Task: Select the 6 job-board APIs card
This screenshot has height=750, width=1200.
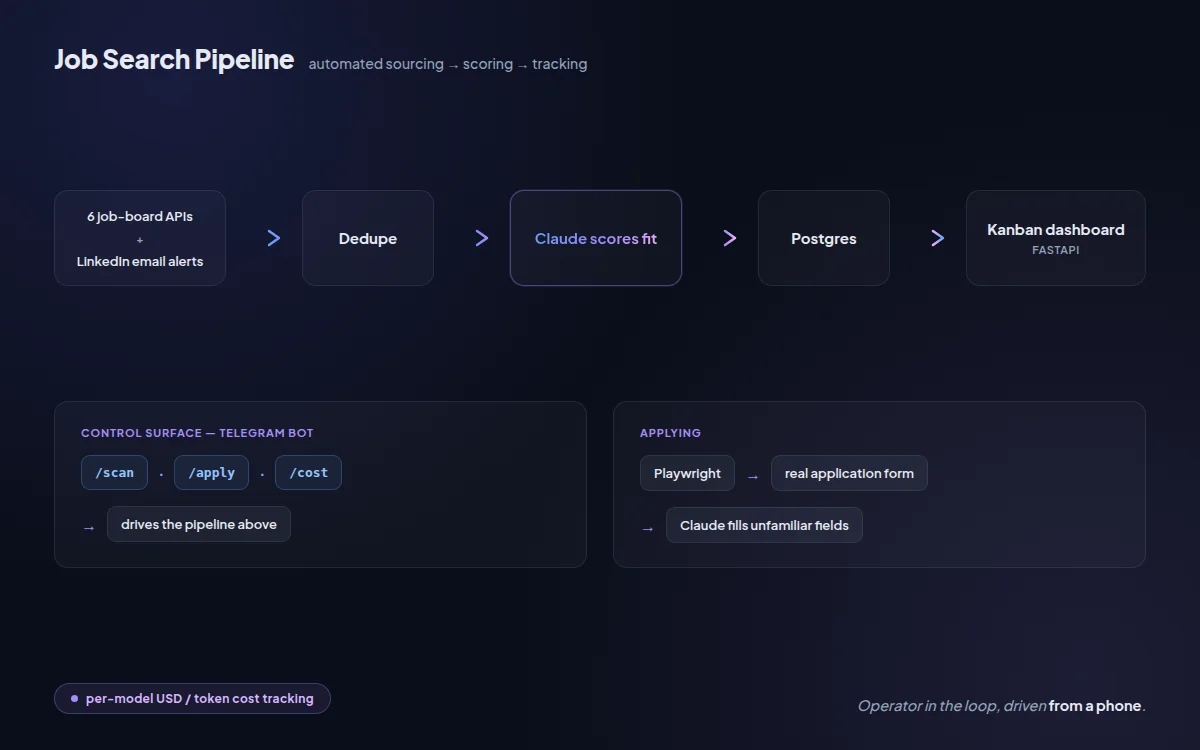Action: (x=140, y=238)
